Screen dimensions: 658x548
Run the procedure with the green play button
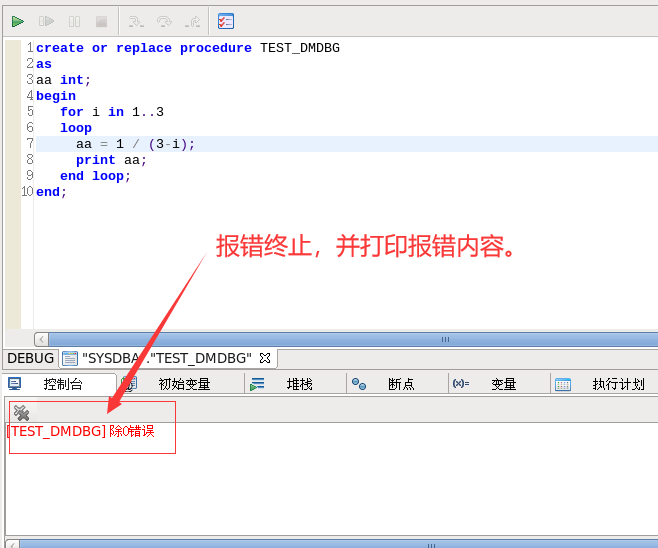(x=18, y=21)
